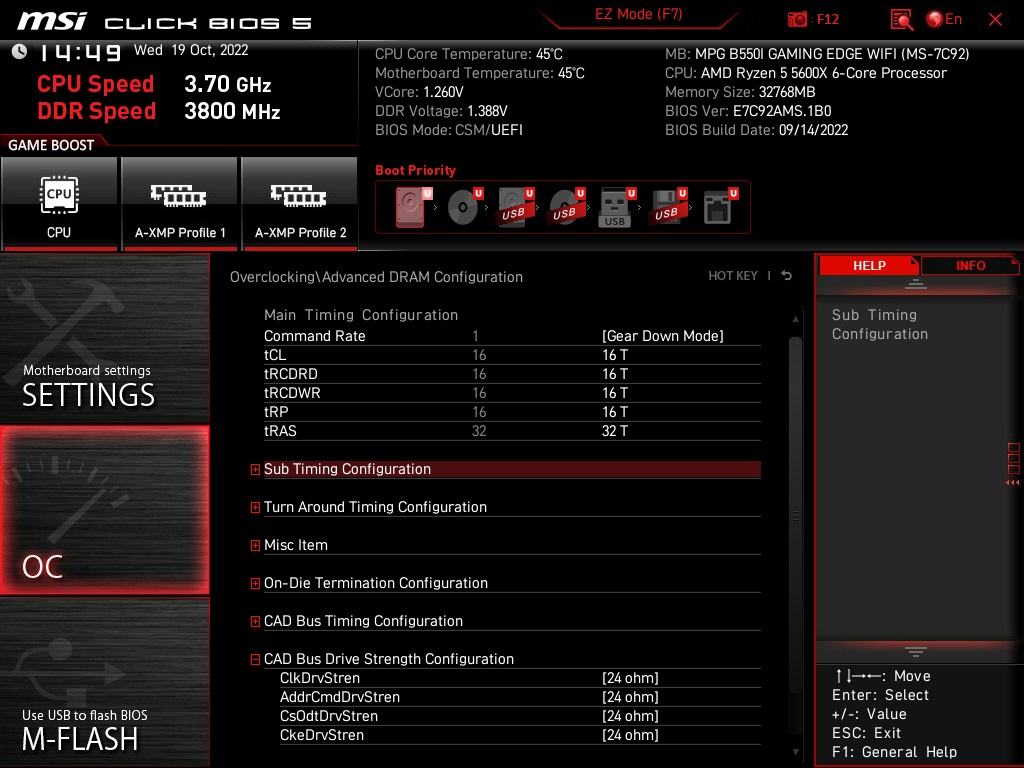1024x768 pixels.
Task: Click the settings list scrollbar thumb
Action: 795,516
